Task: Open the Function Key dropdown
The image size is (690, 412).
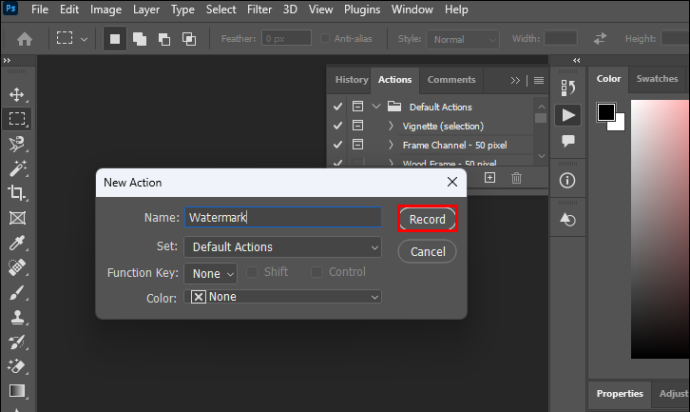Action: tap(210, 273)
